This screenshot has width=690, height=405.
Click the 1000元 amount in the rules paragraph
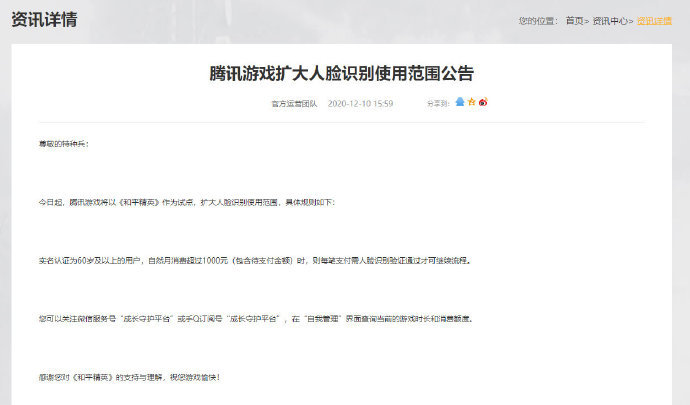pyautogui.click(x=216, y=261)
